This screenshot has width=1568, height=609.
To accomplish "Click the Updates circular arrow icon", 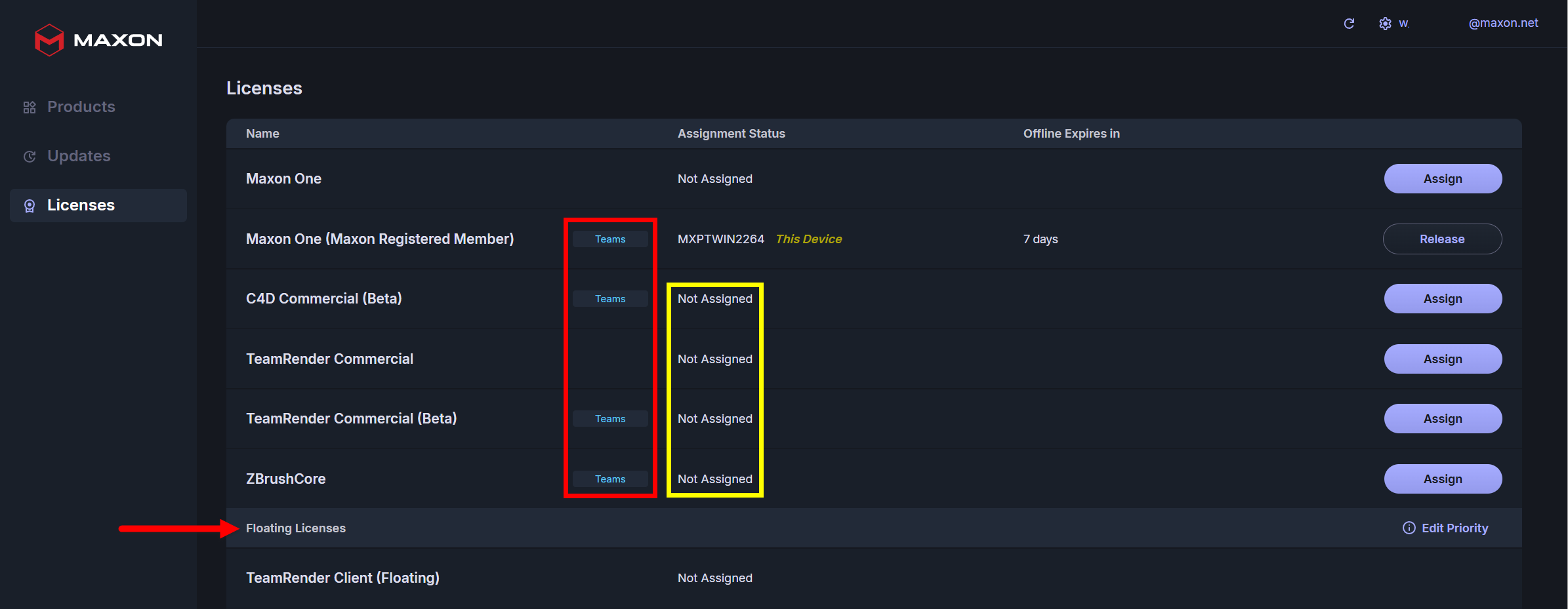I will pos(30,157).
